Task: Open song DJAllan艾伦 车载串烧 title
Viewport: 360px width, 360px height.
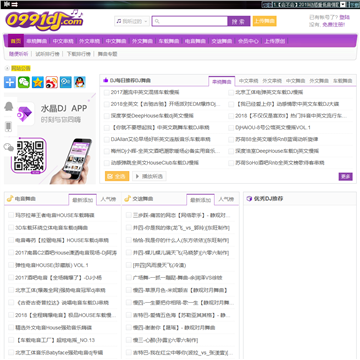Action: pos(161,139)
